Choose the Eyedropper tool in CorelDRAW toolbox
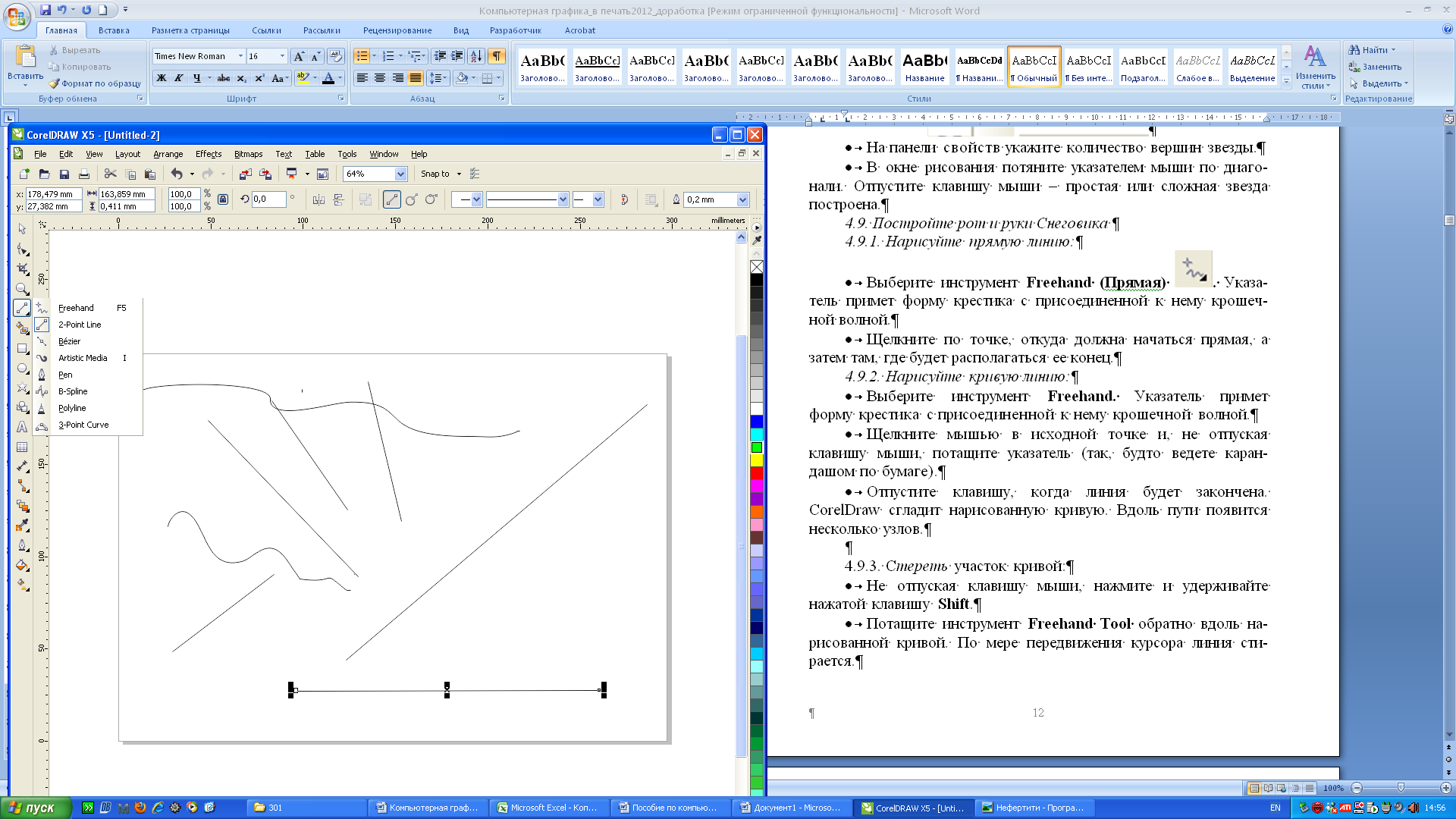The height and width of the screenshot is (819, 1456). pyautogui.click(x=22, y=526)
